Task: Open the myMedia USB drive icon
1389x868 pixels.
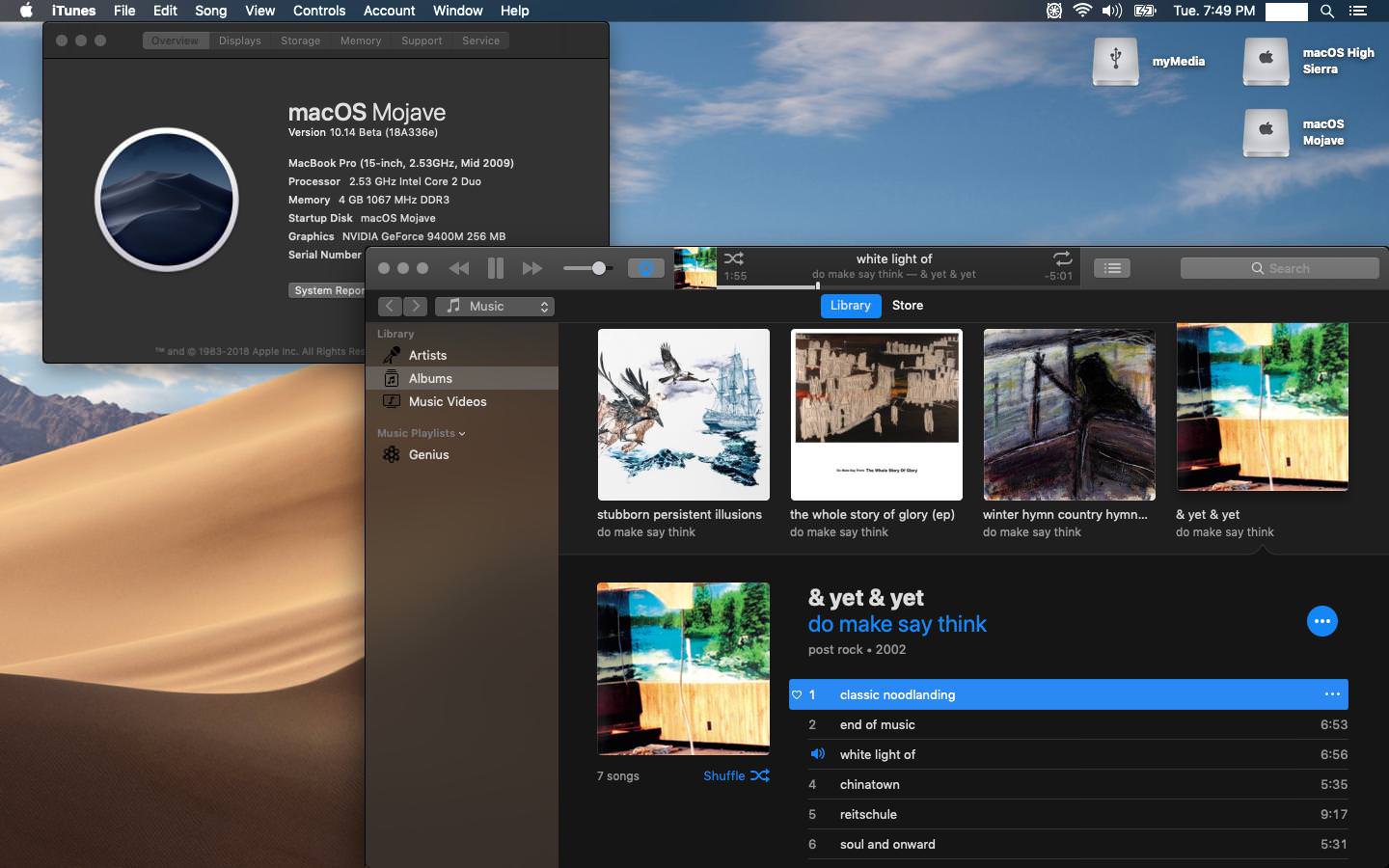Action: point(1115,61)
